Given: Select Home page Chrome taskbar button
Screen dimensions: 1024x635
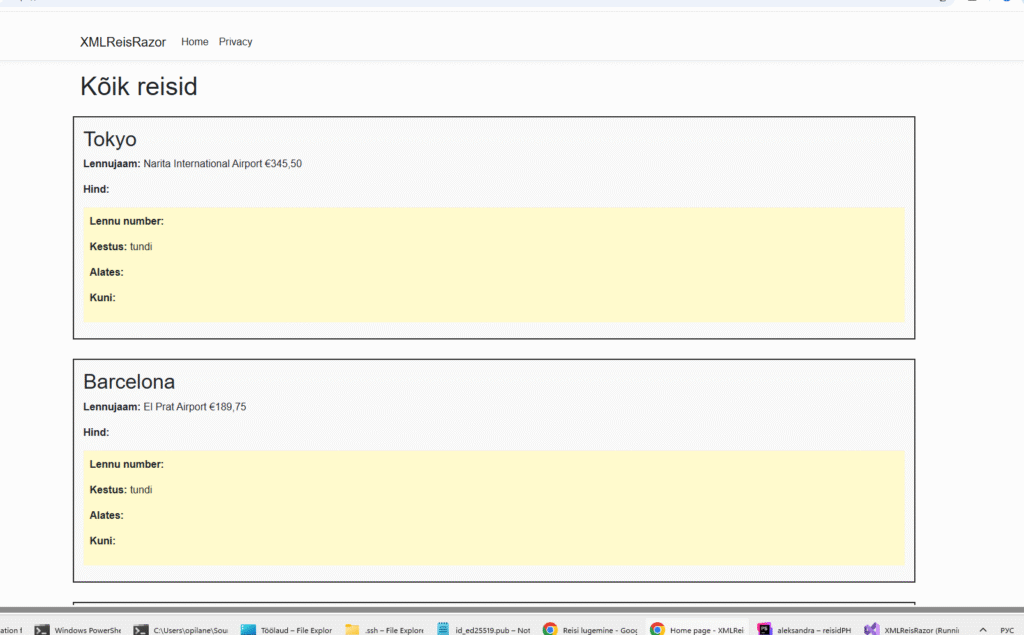Looking at the screenshot, I should [x=696, y=629].
